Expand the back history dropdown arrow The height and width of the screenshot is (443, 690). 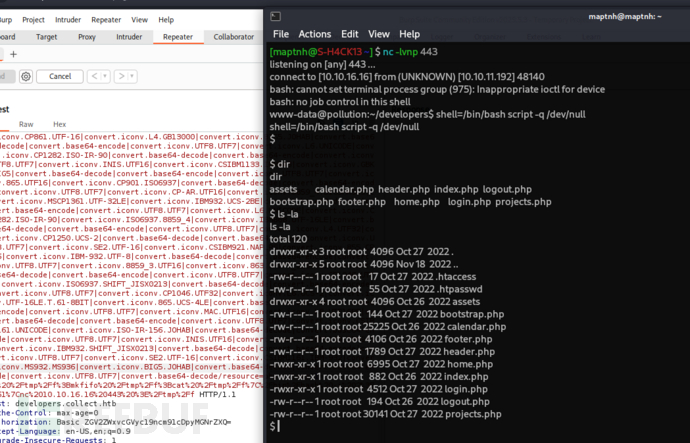pos(105,76)
